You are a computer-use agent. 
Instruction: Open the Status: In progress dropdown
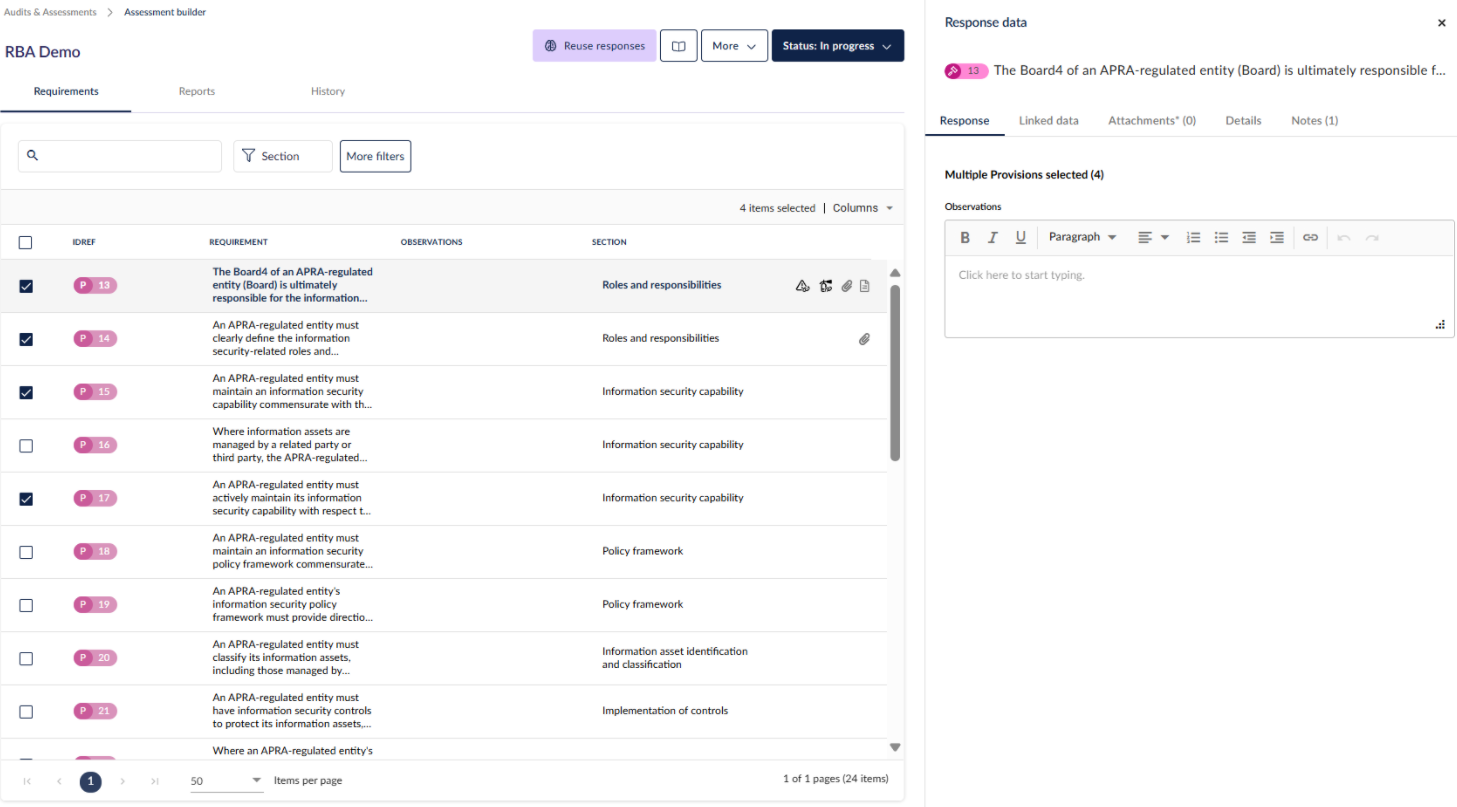(838, 46)
